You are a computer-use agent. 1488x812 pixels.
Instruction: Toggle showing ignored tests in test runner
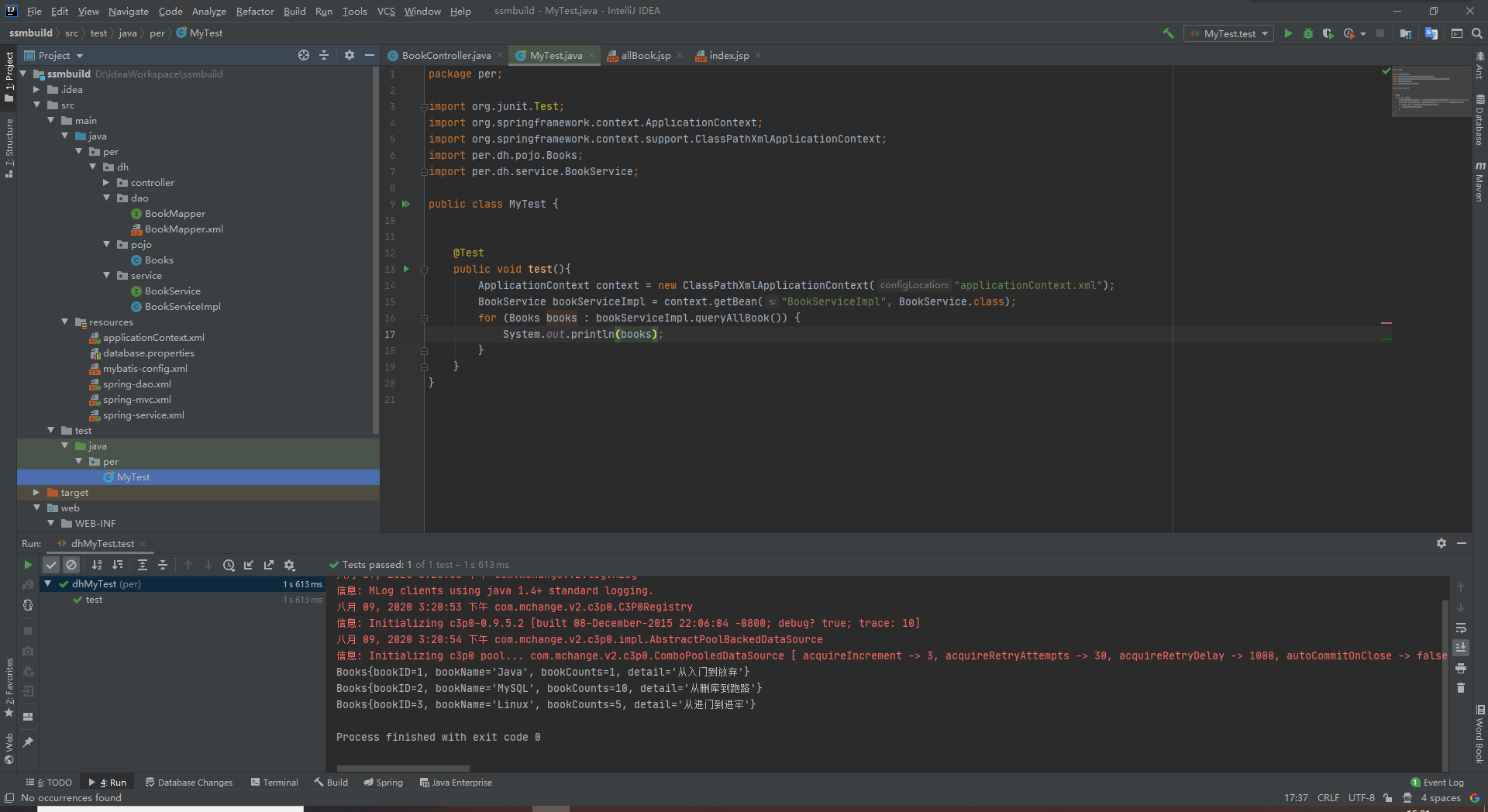(71, 565)
